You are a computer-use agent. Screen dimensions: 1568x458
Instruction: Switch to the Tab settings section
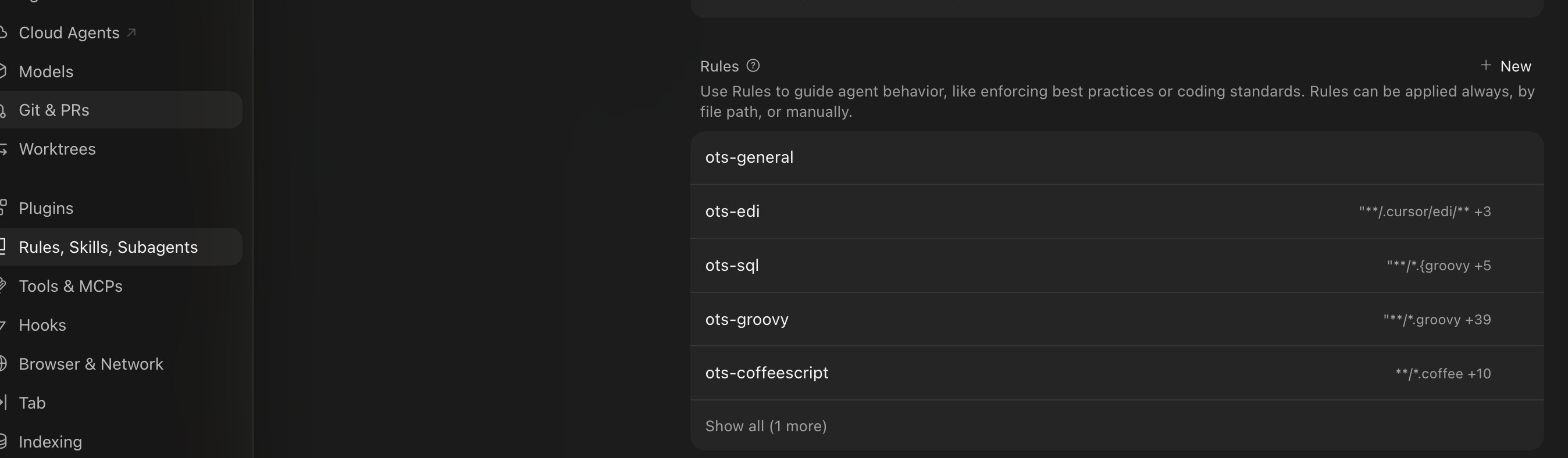(31, 403)
